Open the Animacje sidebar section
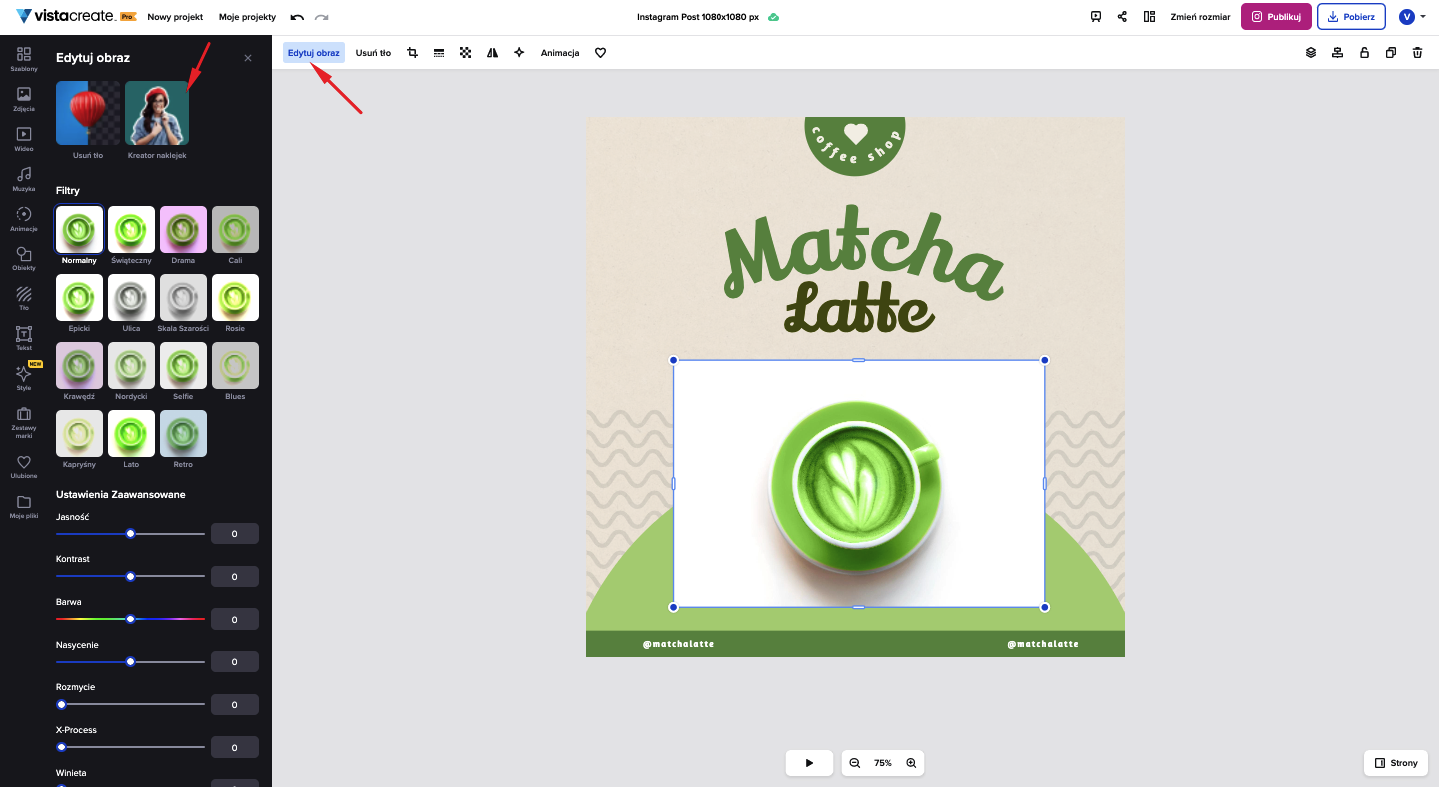The image size is (1439, 787). (24, 218)
